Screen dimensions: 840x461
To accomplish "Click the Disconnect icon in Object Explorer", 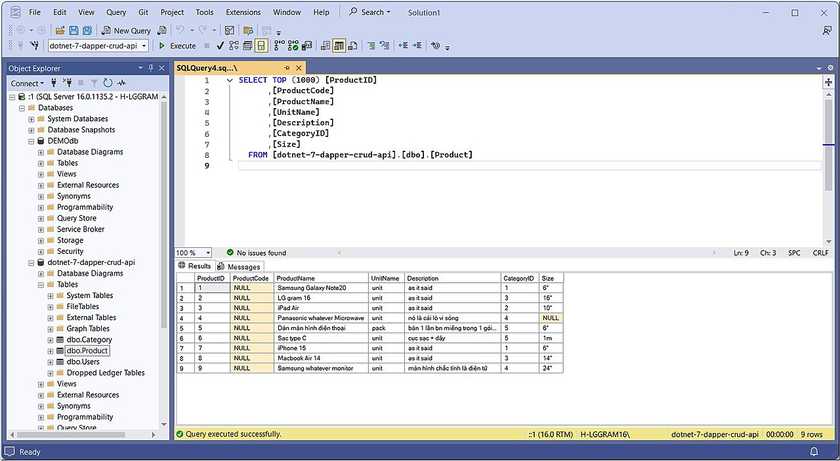I will [68, 83].
